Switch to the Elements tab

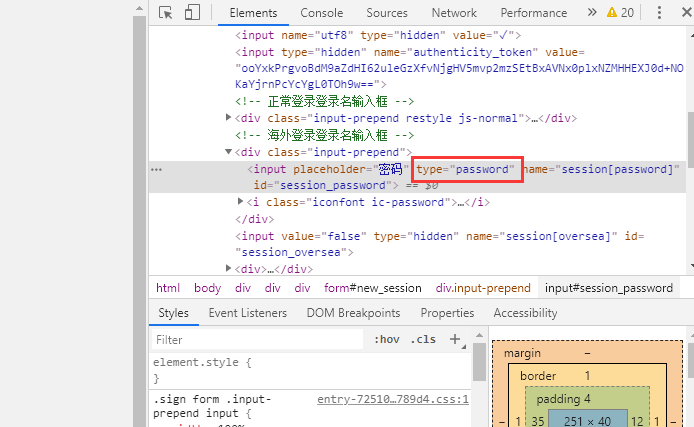pyautogui.click(x=253, y=13)
